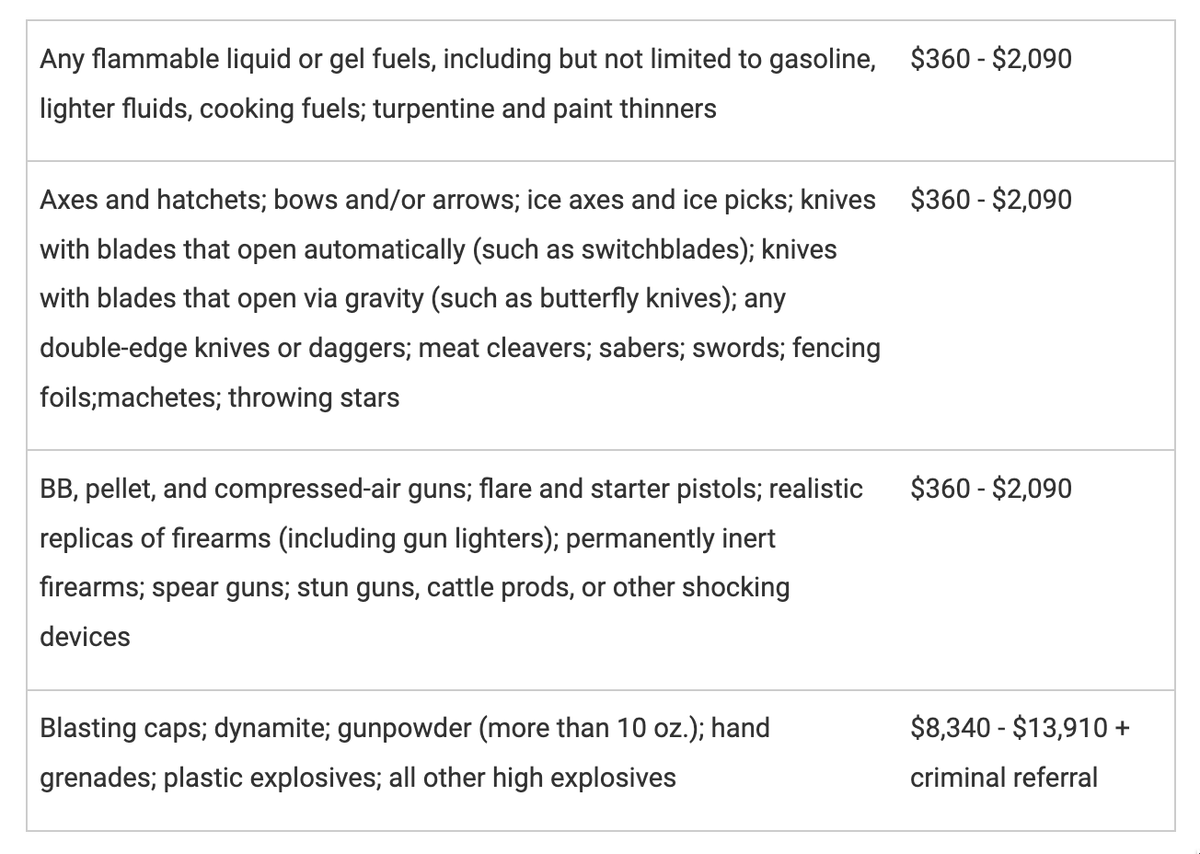1200x854 pixels.
Task: Click the BB, pellet, and compressed-air guns line
Action: [x=451, y=489]
